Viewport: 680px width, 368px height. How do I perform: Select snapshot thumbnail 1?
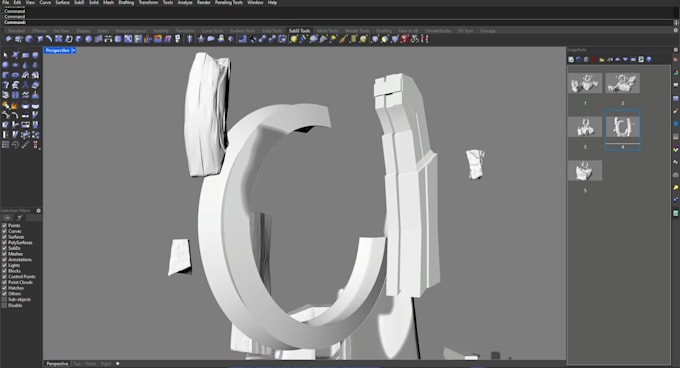tap(585, 83)
